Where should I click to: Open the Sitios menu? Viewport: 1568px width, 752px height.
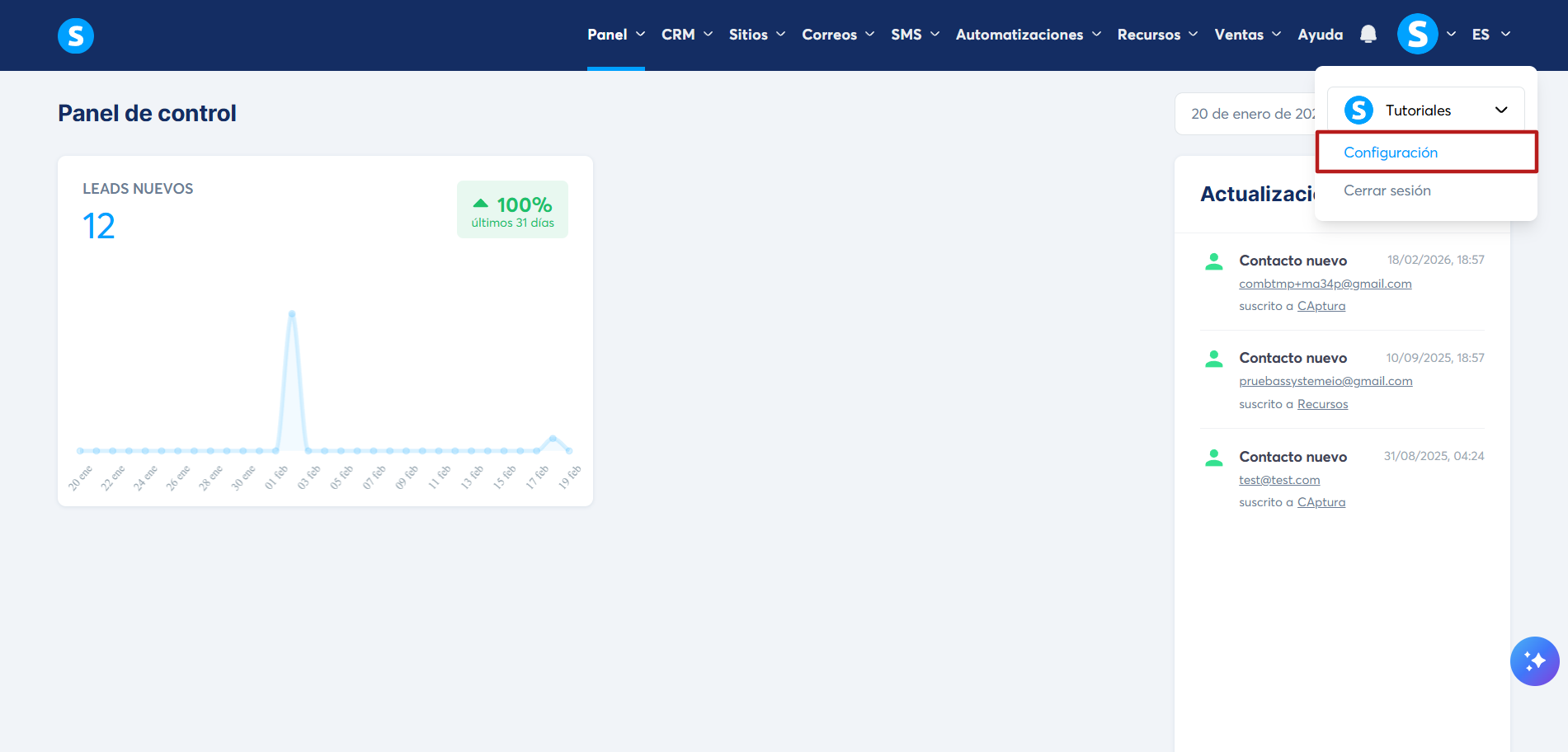[x=748, y=34]
